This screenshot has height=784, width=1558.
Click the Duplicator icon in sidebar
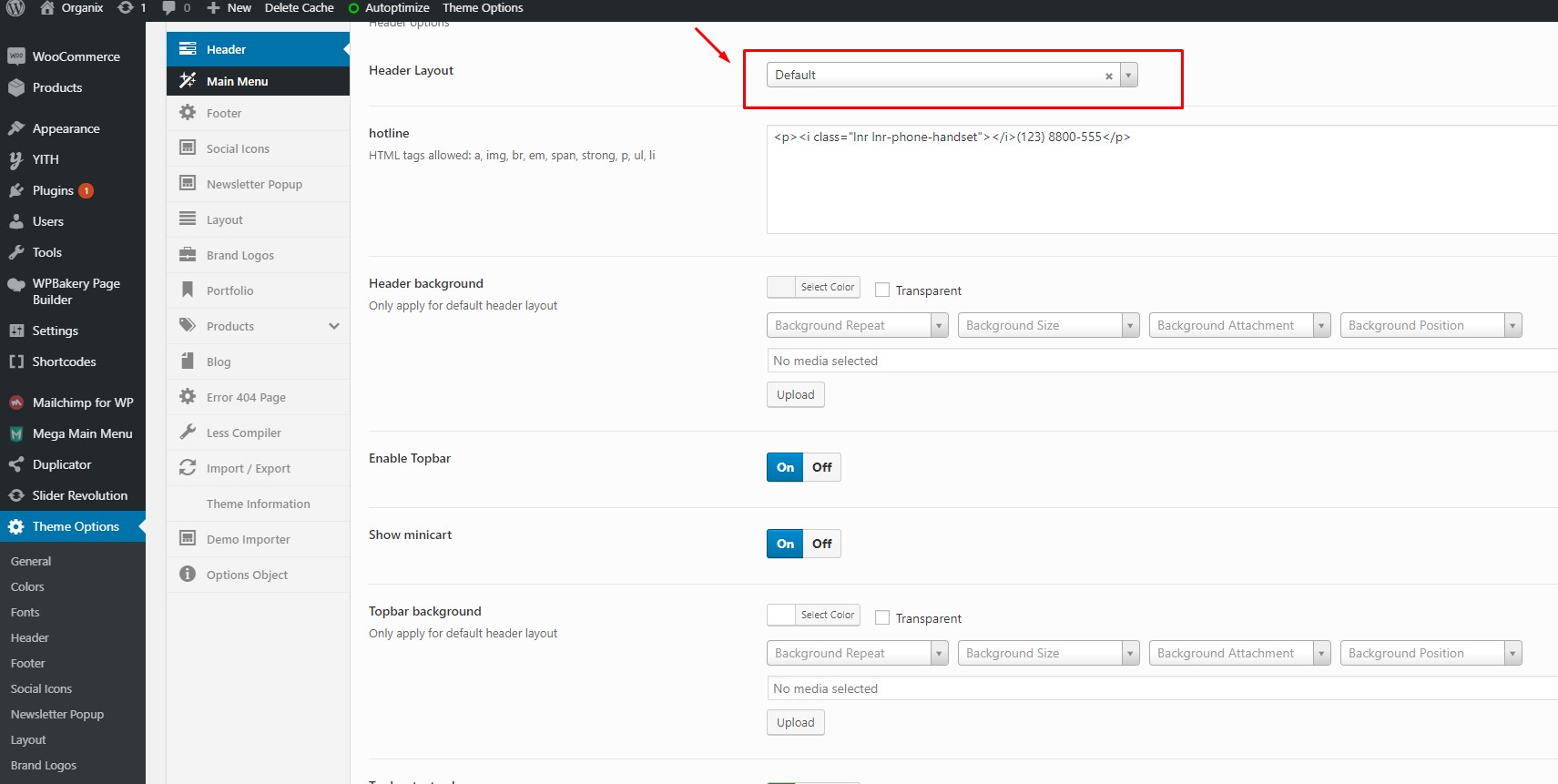[x=15, y=464]
